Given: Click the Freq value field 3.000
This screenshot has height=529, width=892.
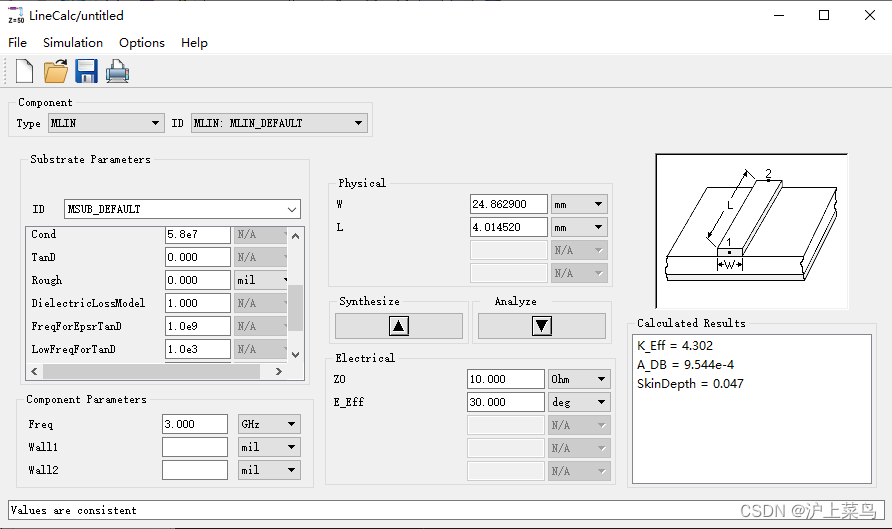Looking at the screenshot, I should point(195,424).
